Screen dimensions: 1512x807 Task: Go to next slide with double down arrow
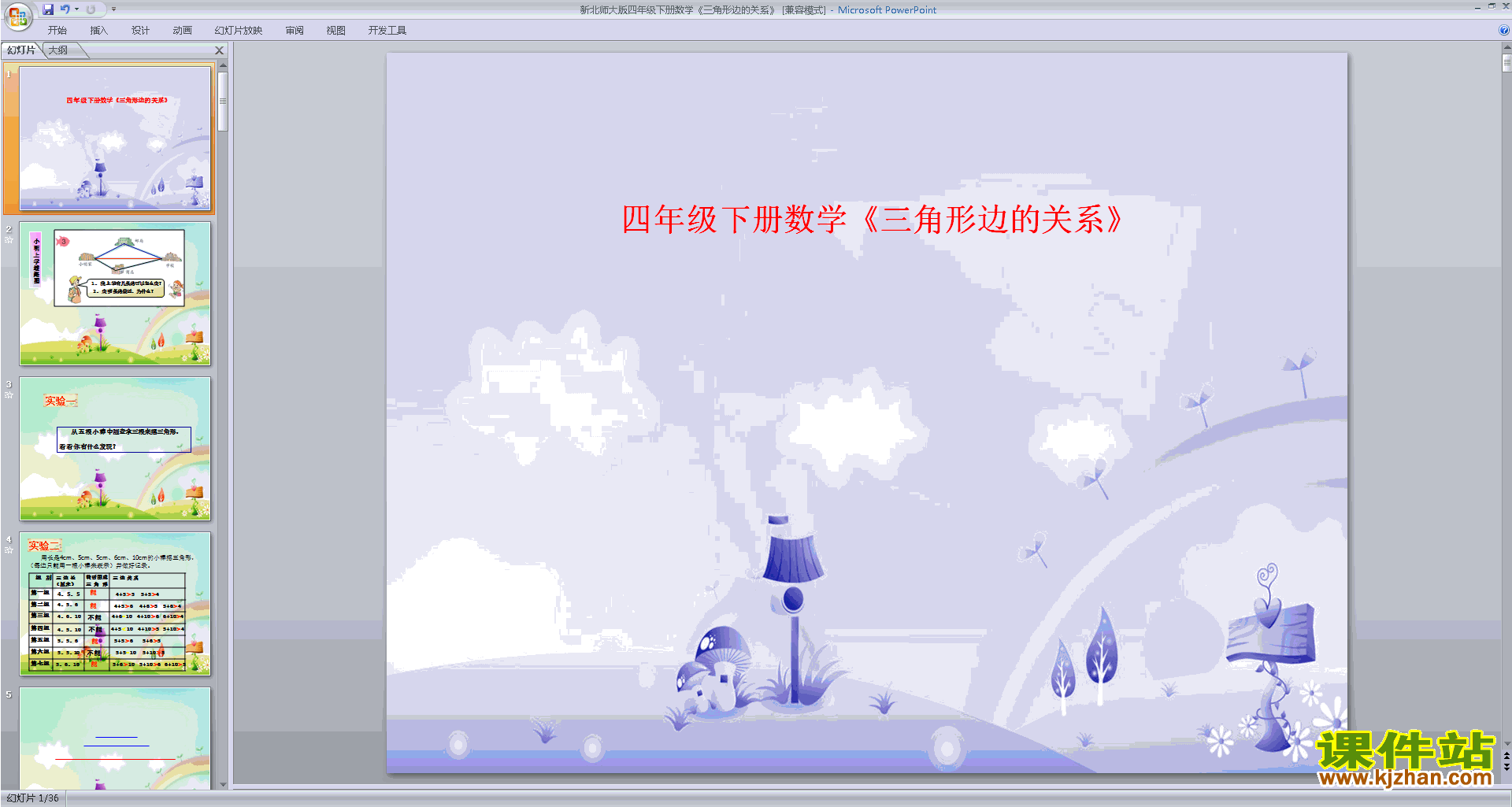[x=1506, y=768]
